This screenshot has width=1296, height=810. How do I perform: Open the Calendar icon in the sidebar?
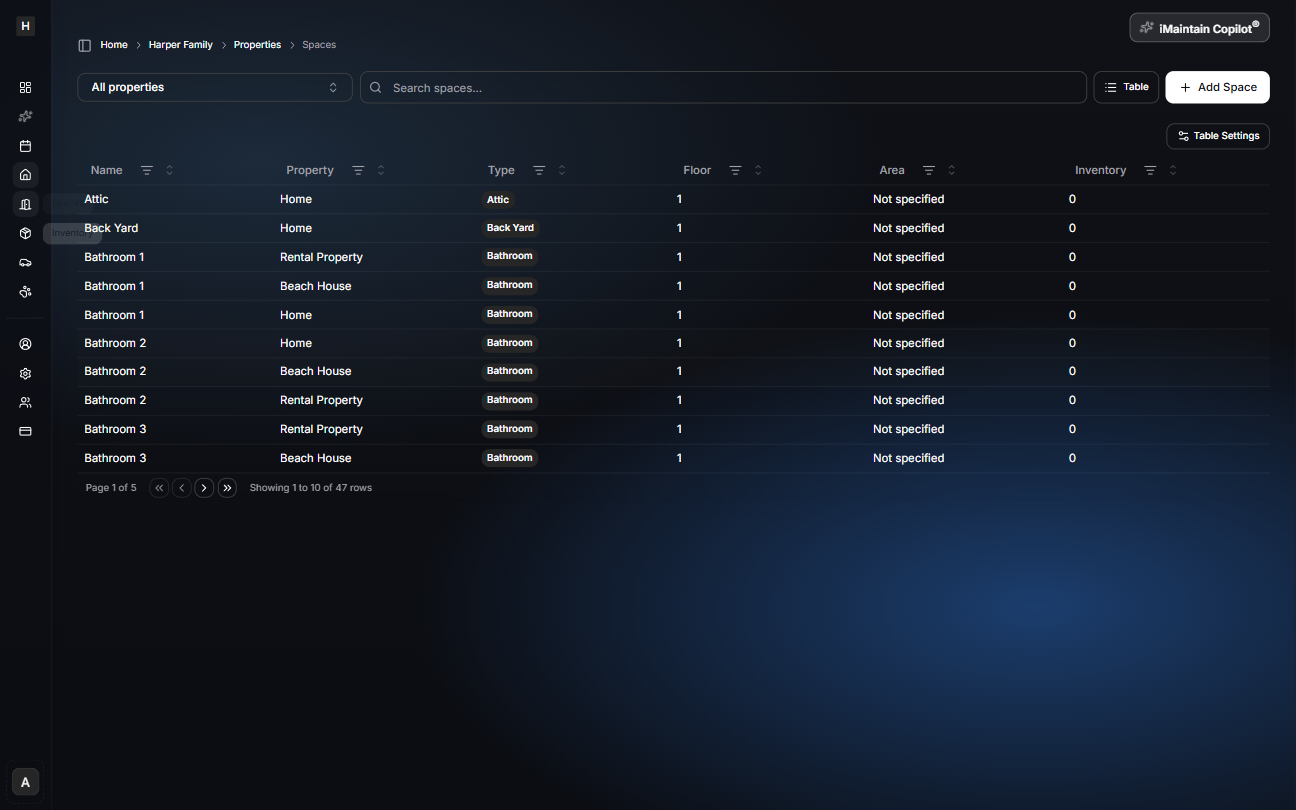[x=25, y=145]
